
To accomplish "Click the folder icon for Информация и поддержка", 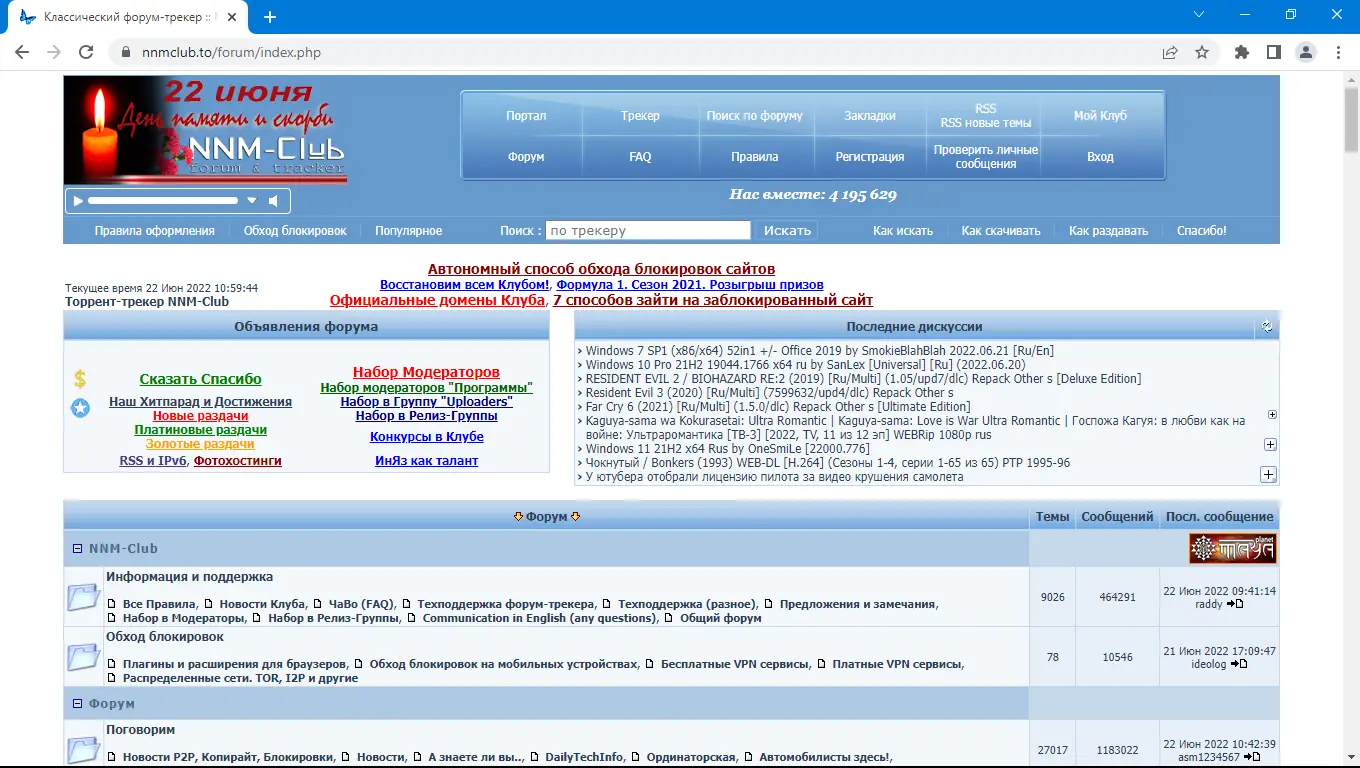I will (x=84, y=597).
